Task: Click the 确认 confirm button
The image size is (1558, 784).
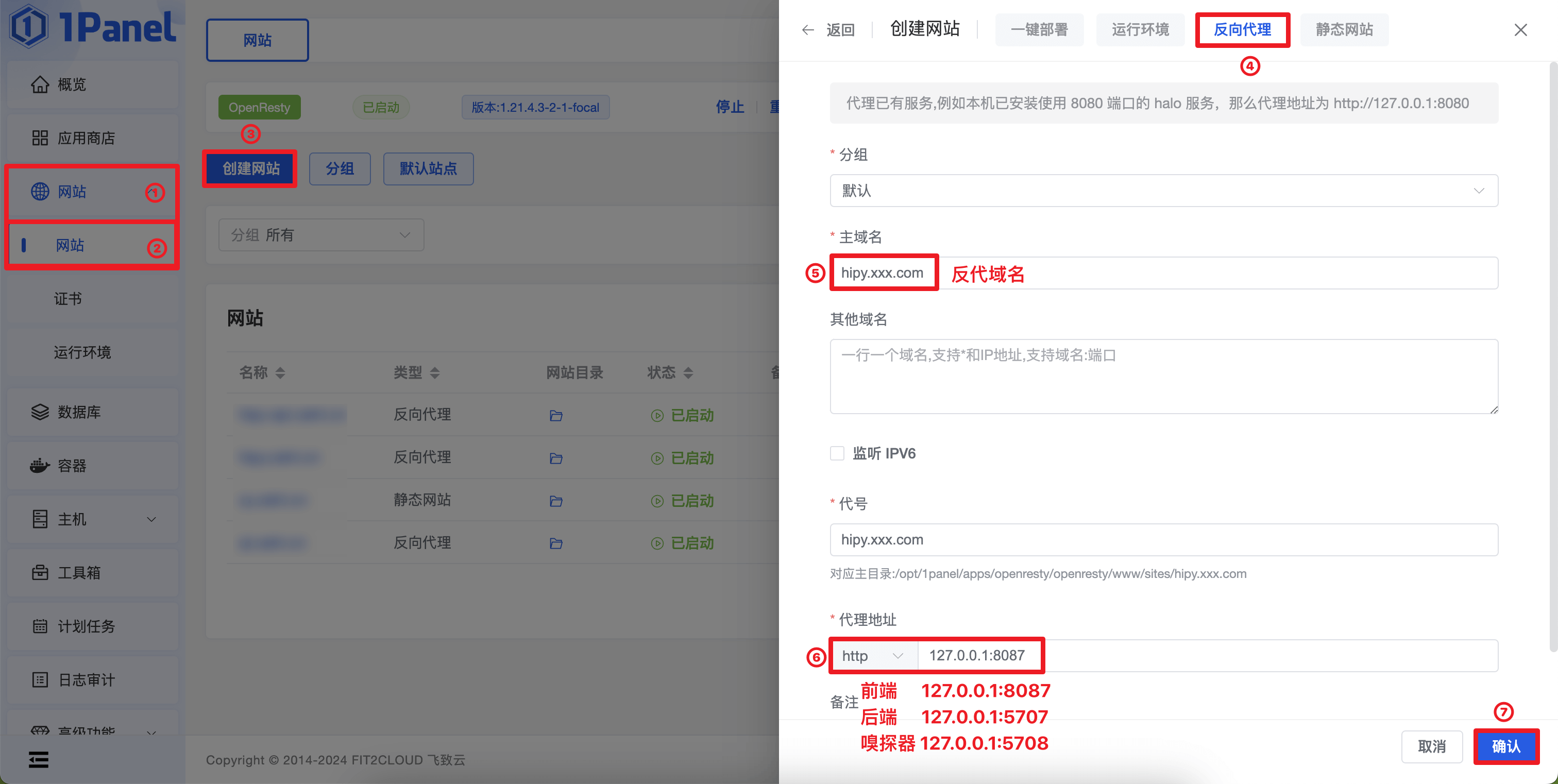Action: 1505,746
